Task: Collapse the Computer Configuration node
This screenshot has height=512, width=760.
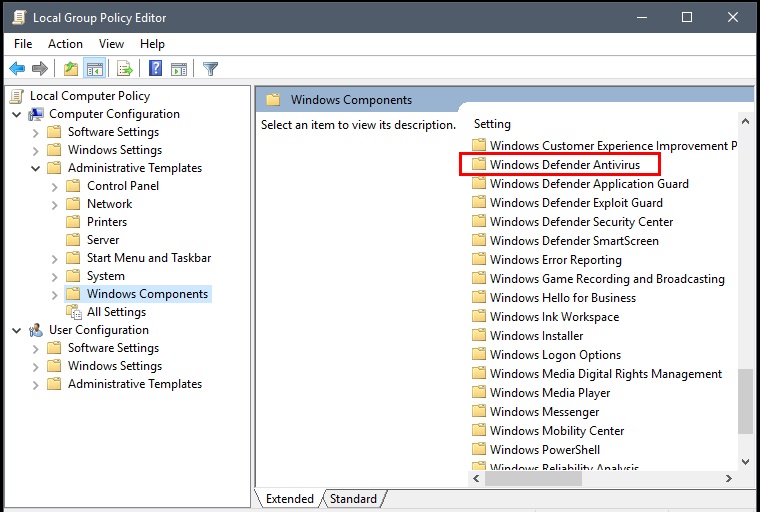Action: (17, 114)
